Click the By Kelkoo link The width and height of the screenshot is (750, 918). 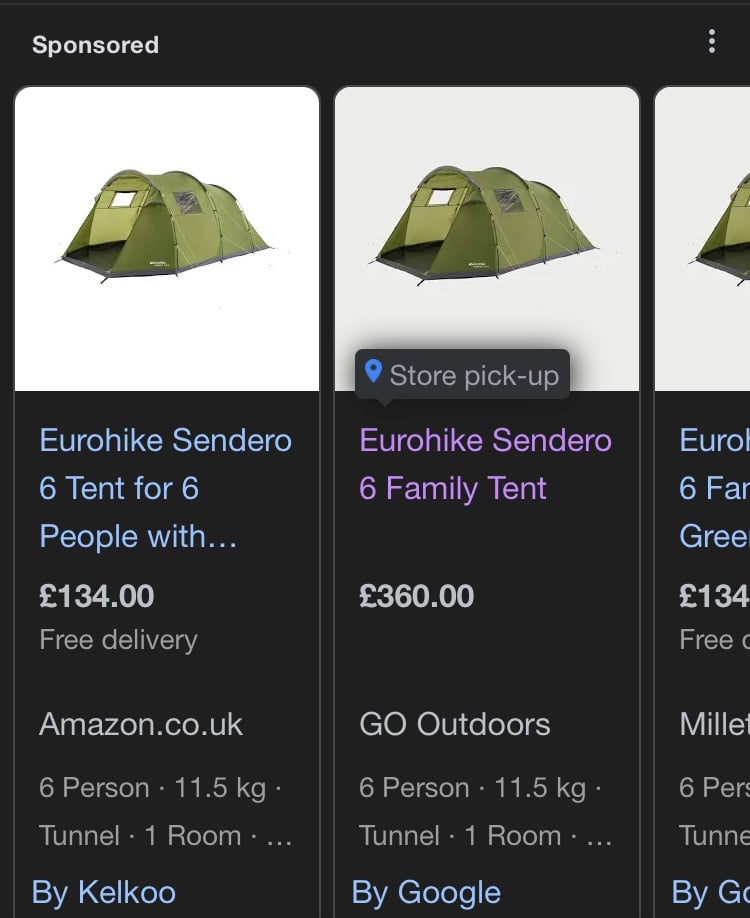104,893
